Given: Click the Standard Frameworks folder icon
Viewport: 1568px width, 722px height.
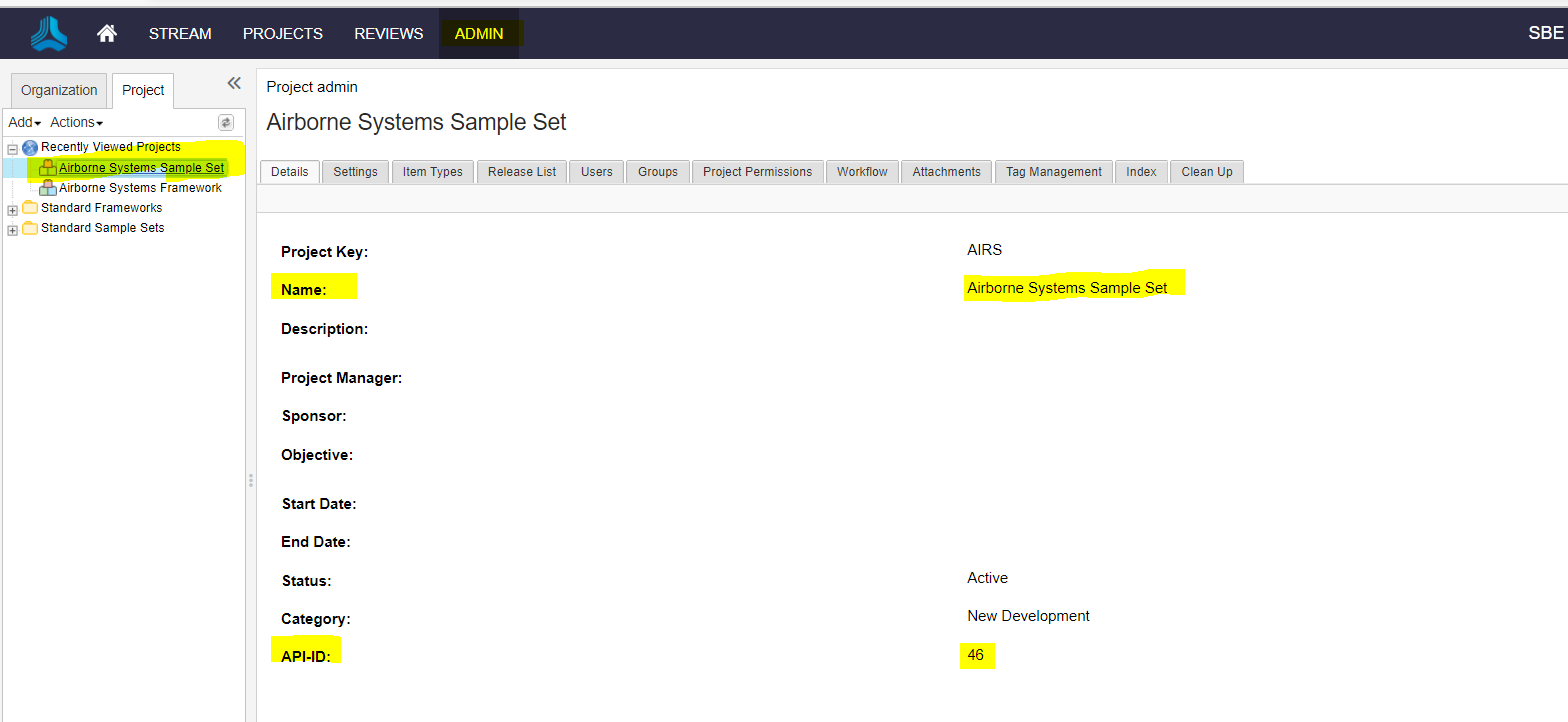Looking at the screenshot, I should click(30, 208).
